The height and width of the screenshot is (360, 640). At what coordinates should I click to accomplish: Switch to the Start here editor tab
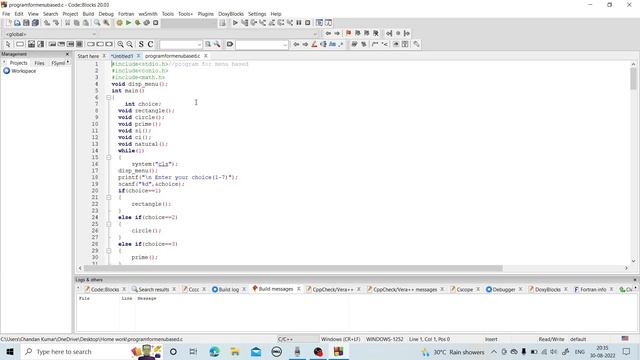(88, 56)
